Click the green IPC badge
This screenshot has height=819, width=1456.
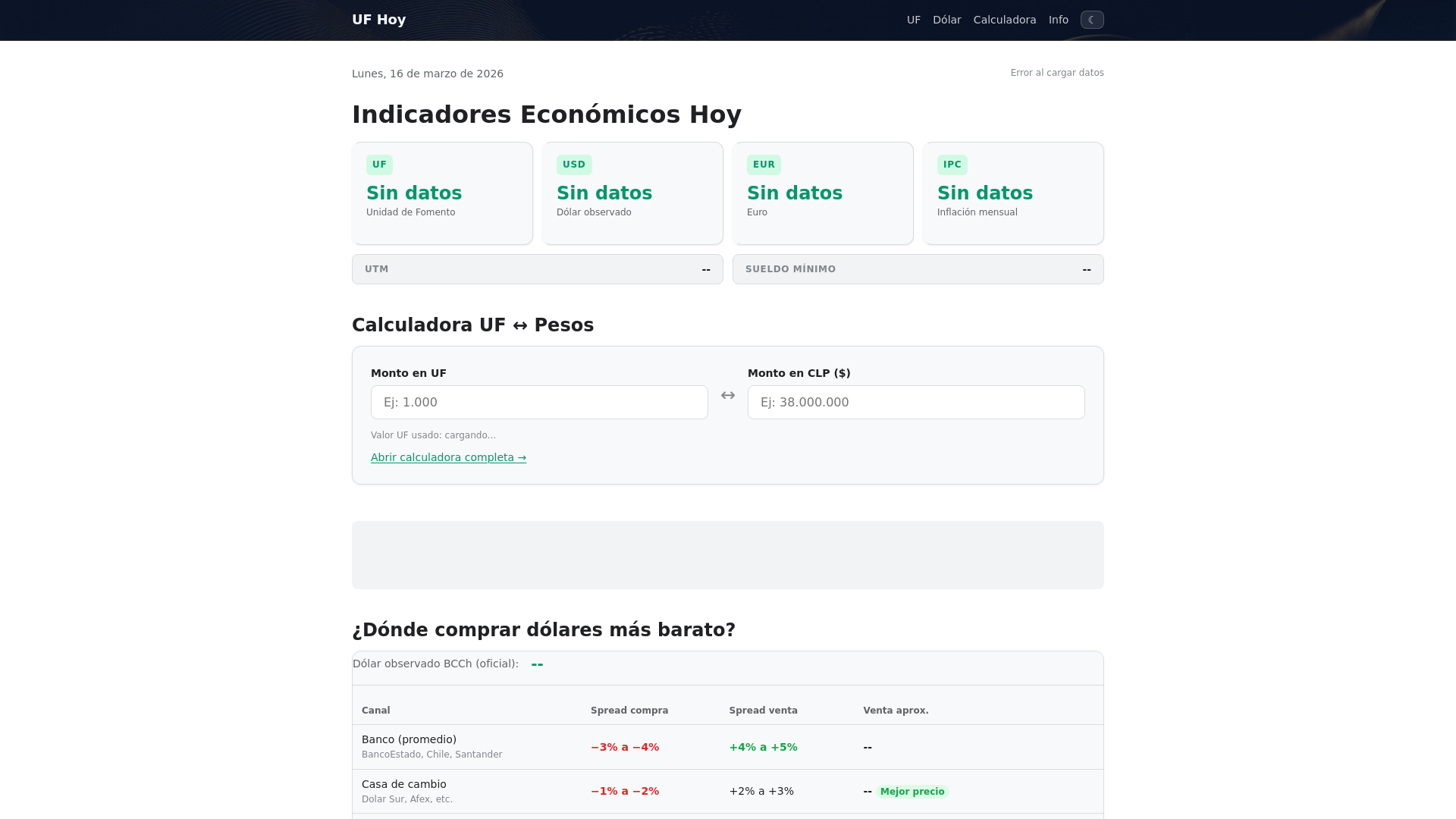(952, 165)
